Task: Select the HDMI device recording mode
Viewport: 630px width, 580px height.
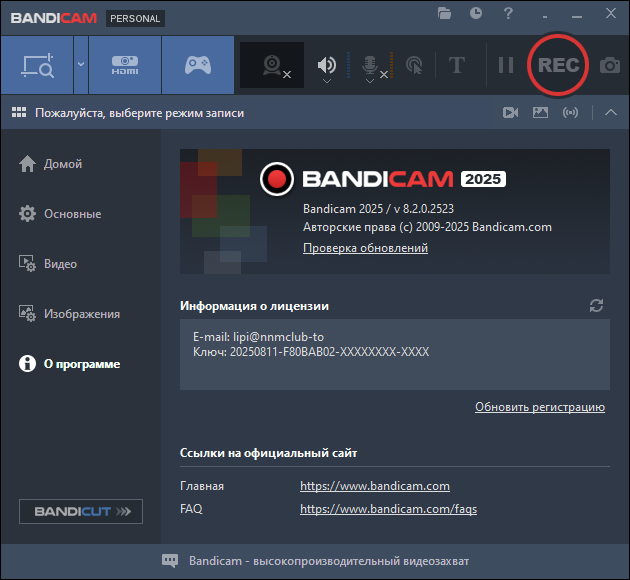Action: tap(125, 65)
